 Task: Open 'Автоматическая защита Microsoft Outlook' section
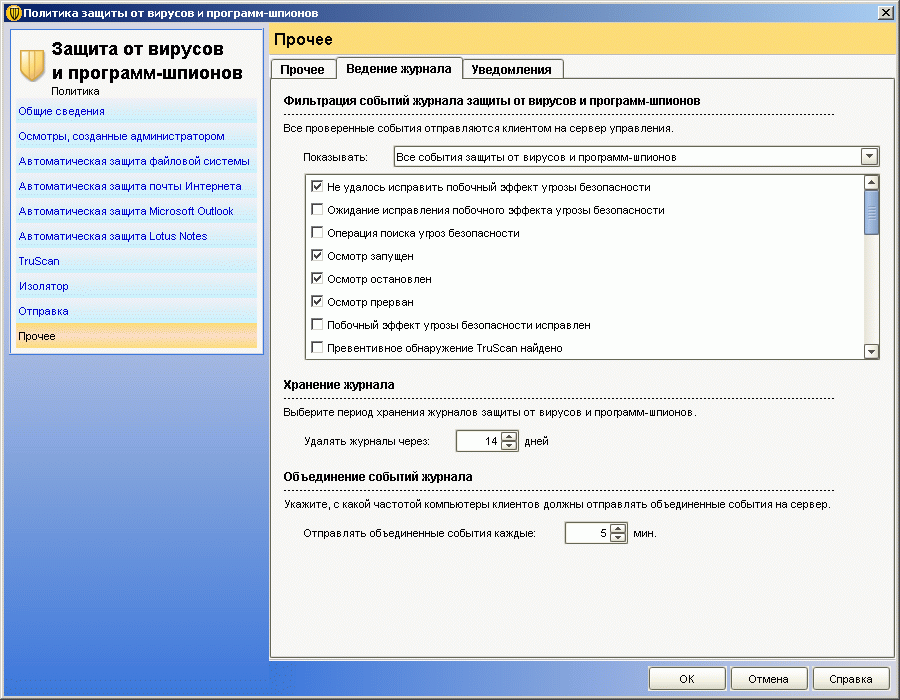[136, 211]
